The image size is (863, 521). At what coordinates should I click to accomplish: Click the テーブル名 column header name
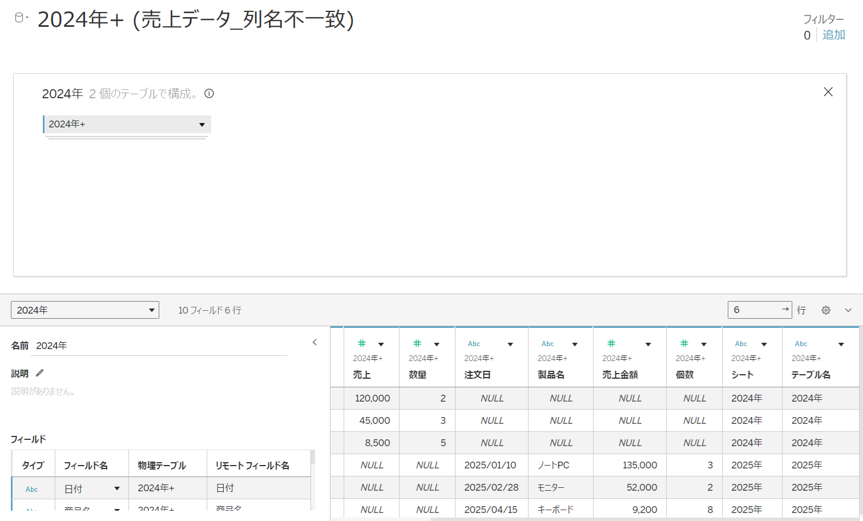(x=811, y=375)
